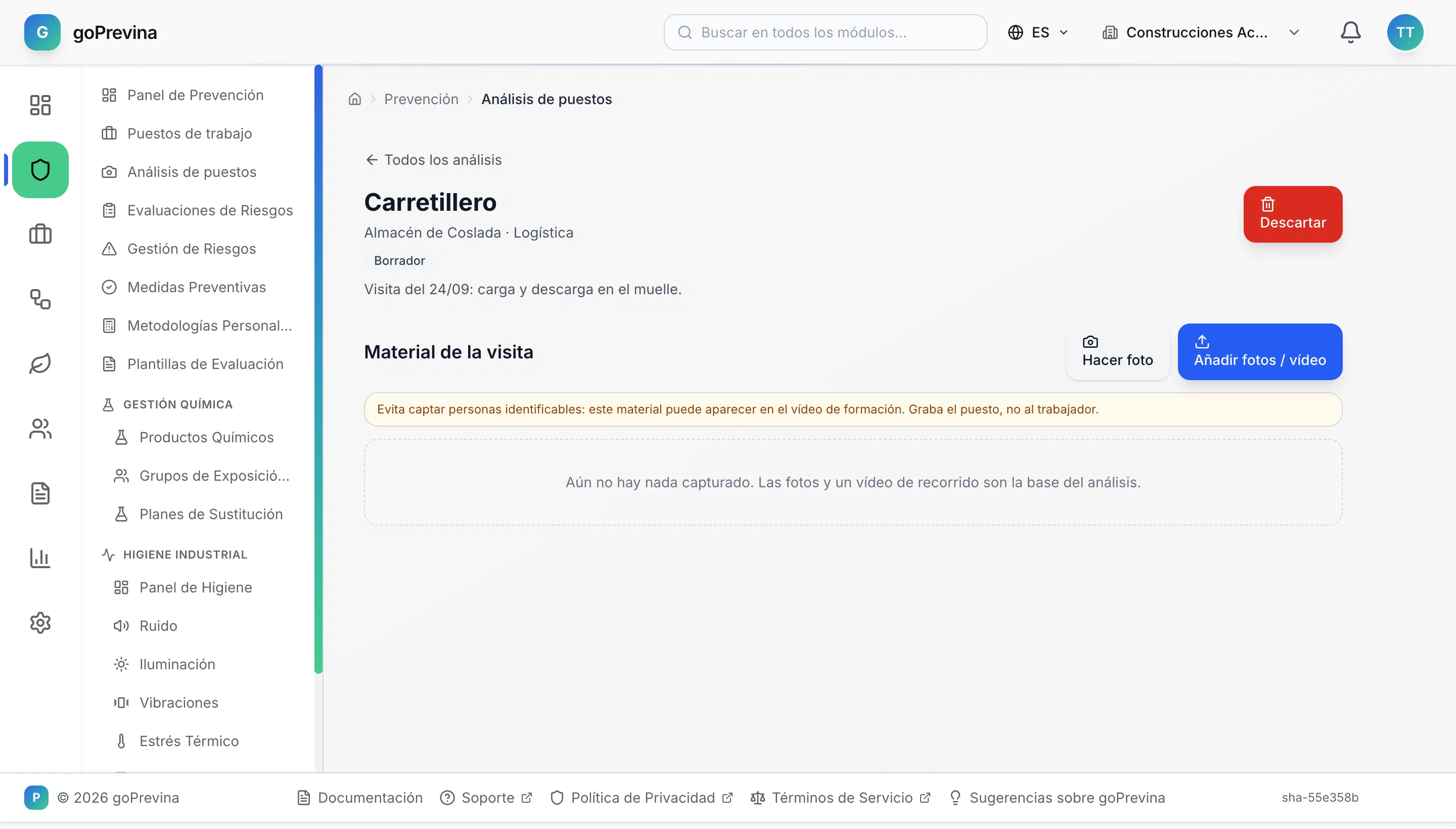Click Análisis de puestos breadcrumb text

click(x=547, y=99)
